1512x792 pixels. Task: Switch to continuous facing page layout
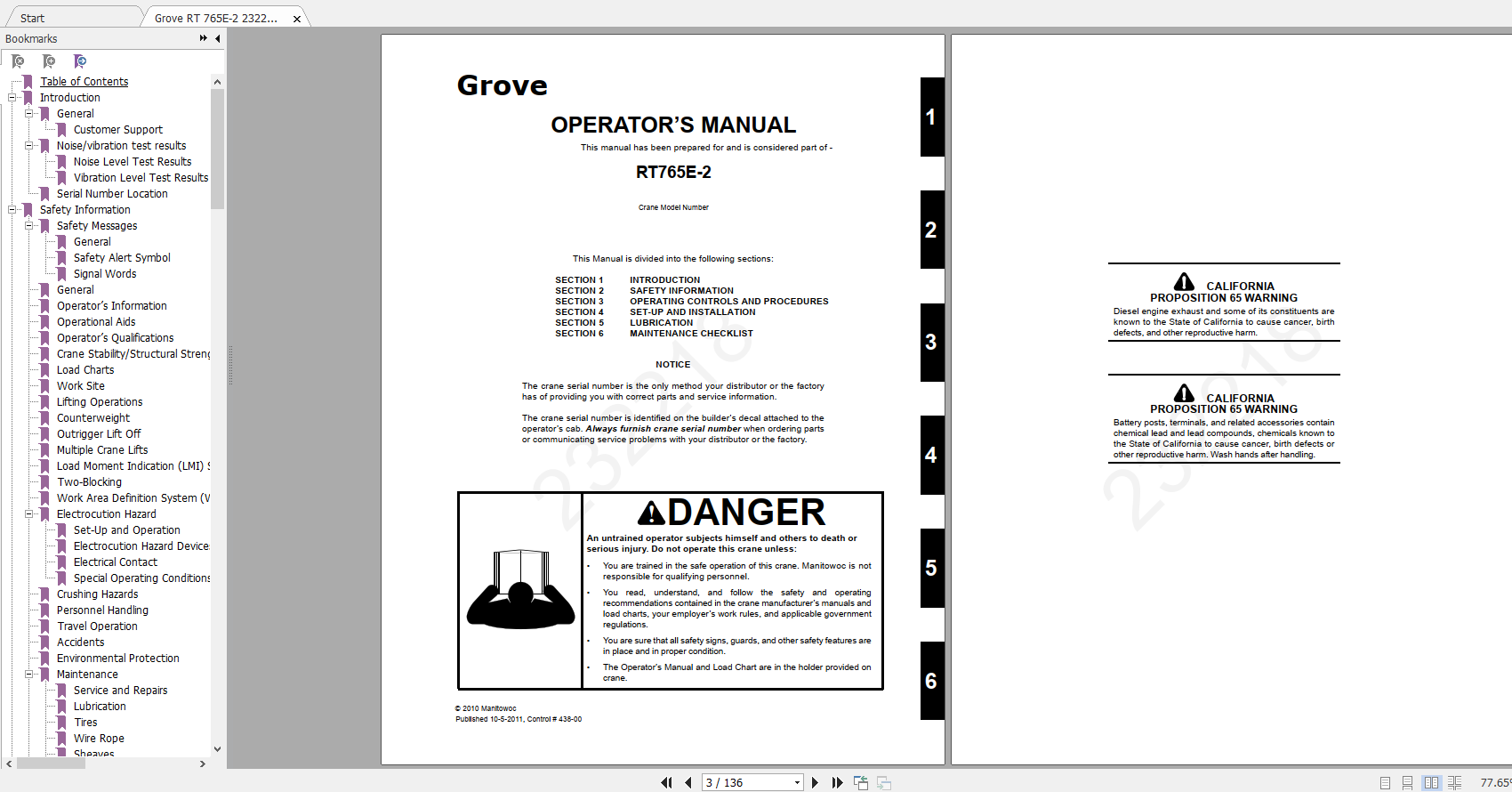tap(1454, 783)
